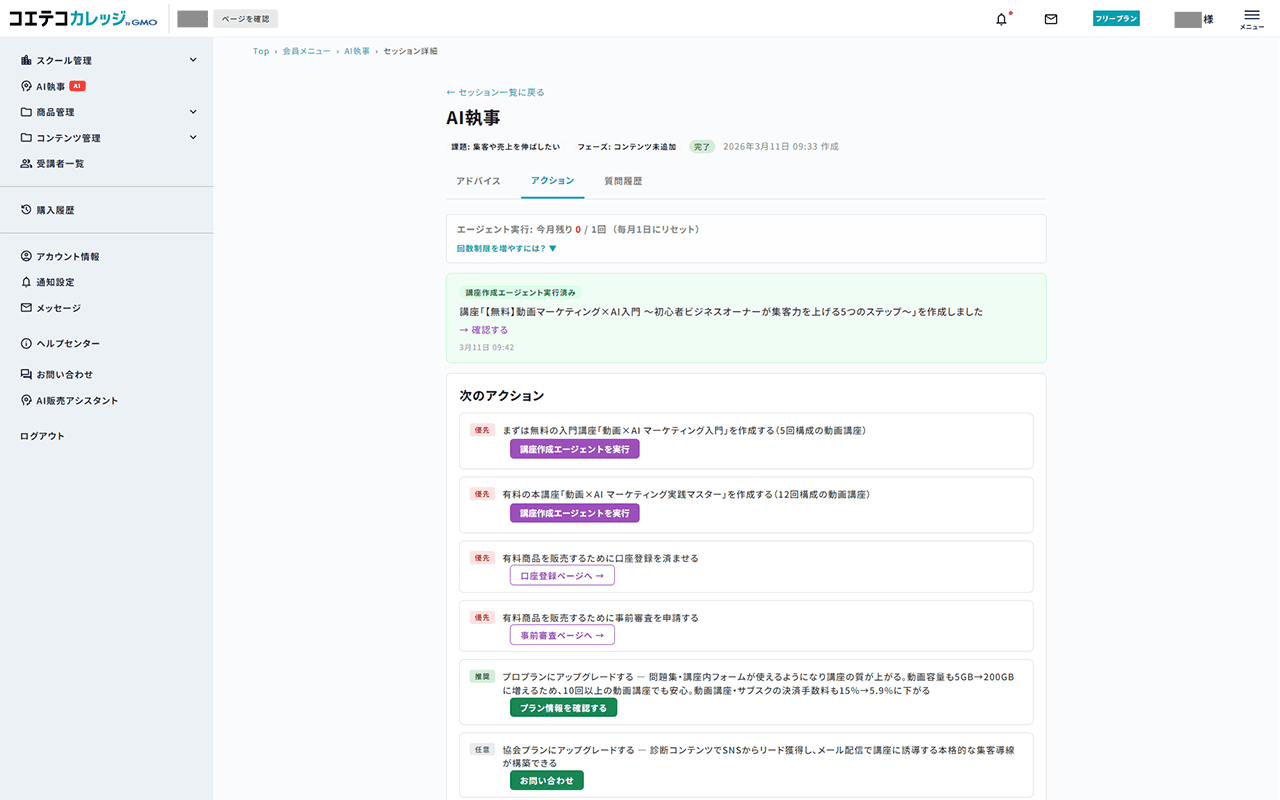Expand the スクール管理 chevron
Screen dimensions: 1280x800
pyautogui.click(x=193, y=61)
